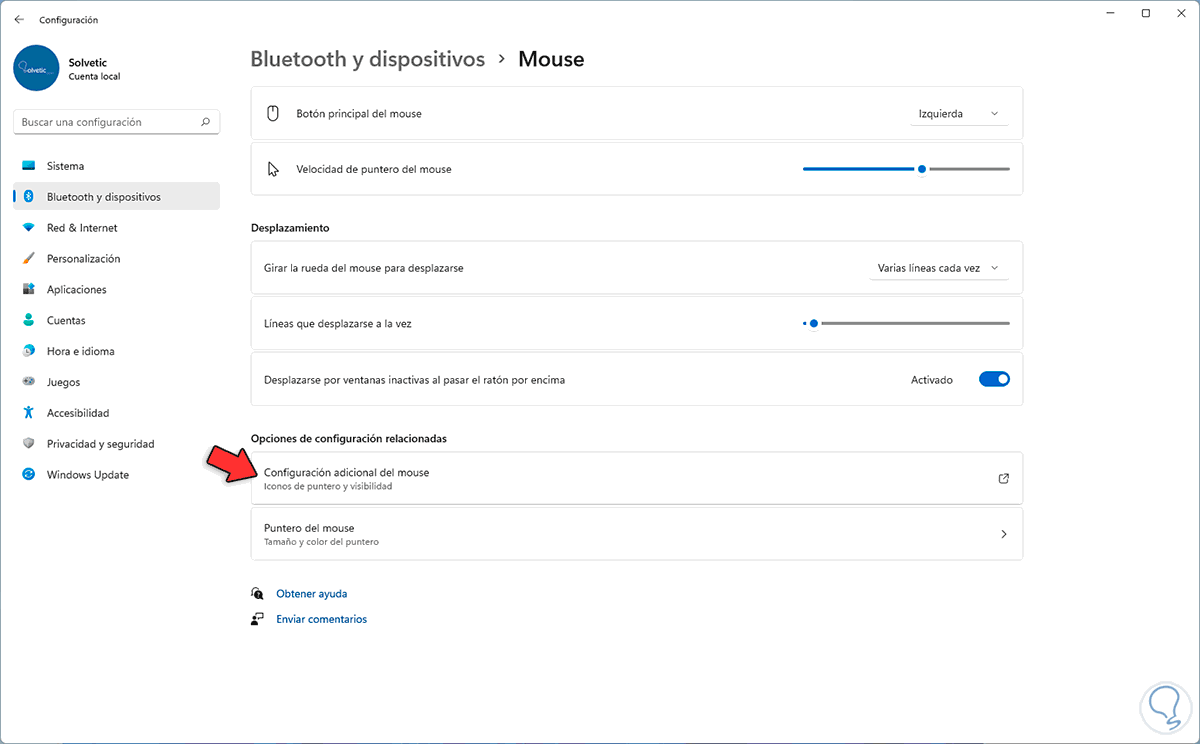Go to Hora e idioma section
1200x744 pixels.
click(x=80, y=352)
